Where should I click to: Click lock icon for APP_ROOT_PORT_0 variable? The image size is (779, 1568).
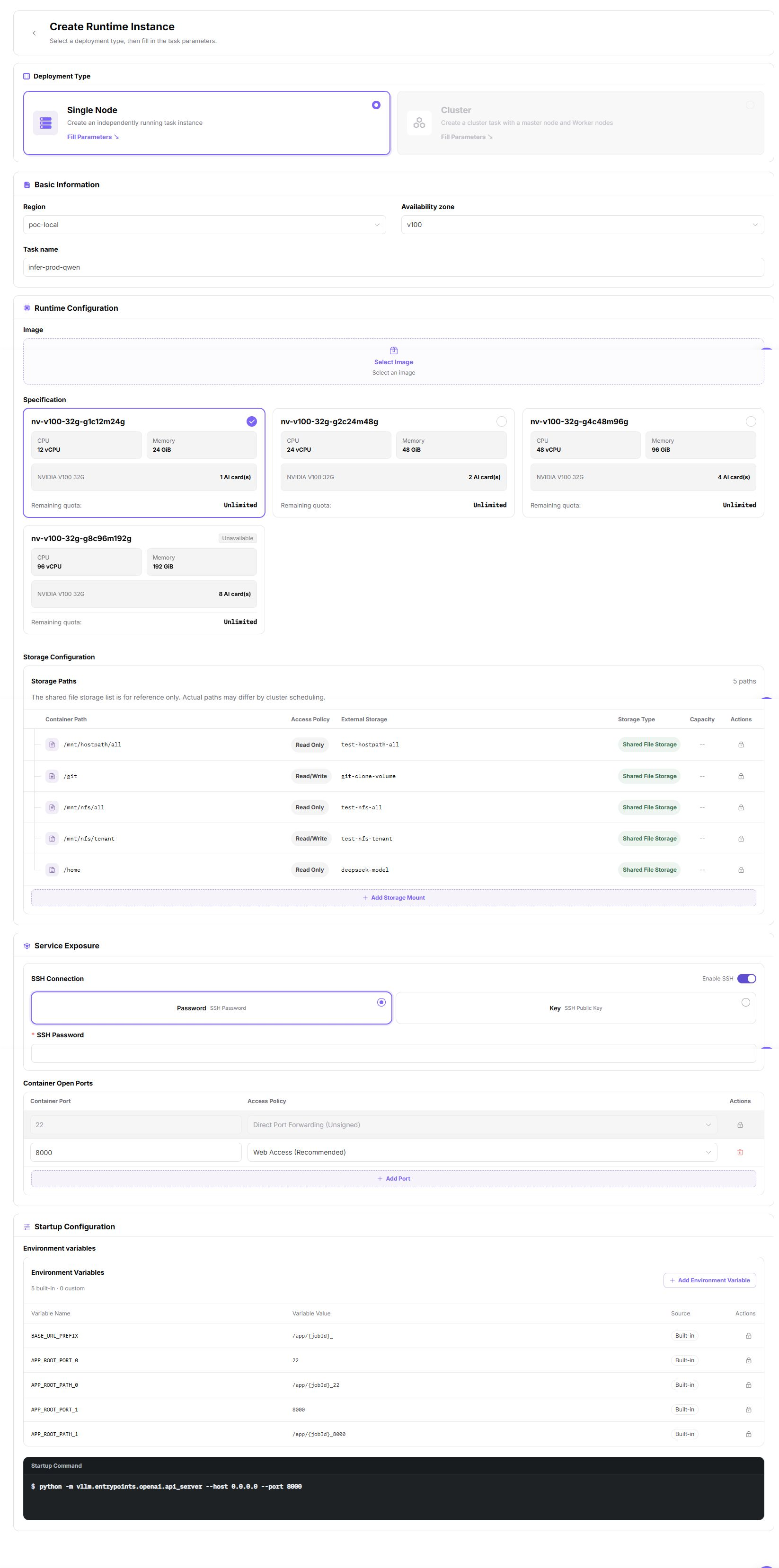pyautogui.click(x=749, y=1360)
